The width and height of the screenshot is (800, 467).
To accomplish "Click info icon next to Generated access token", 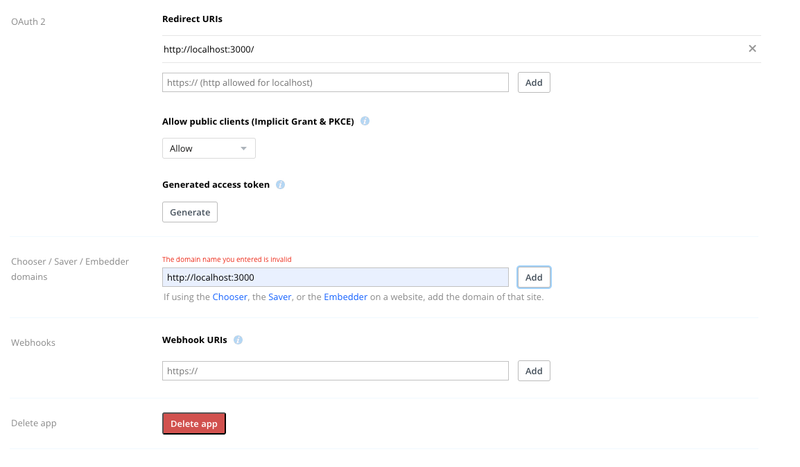I will coord(280,185).
